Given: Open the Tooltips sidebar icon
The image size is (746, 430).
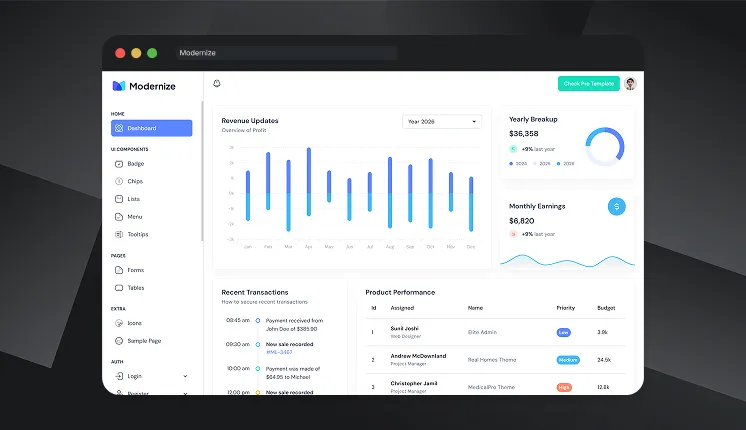Looking at the screenshot, I should (119, 234).
